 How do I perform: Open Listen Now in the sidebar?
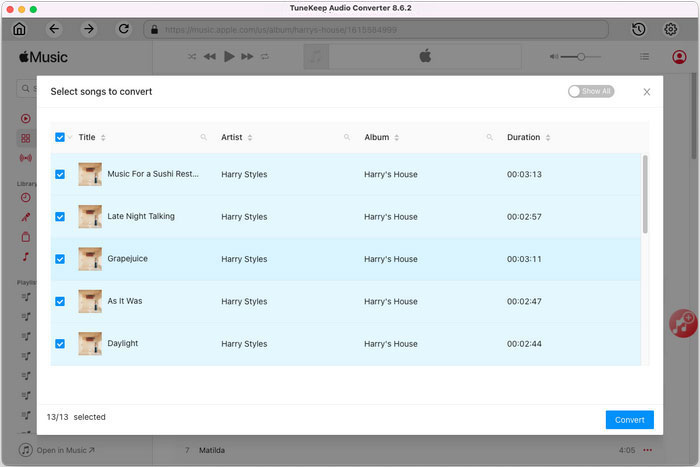click(26, 118)
